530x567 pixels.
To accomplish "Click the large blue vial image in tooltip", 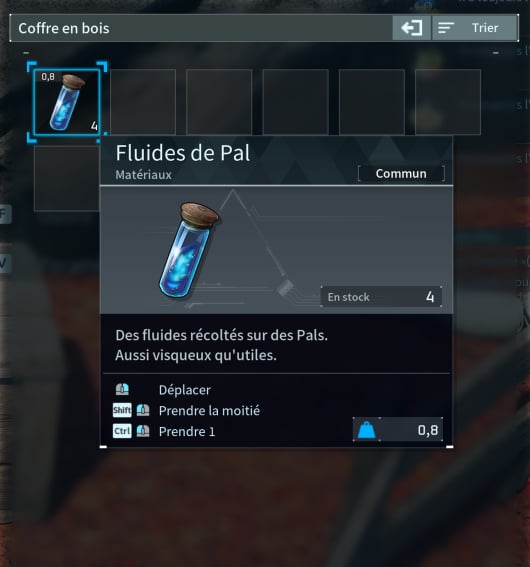I will 189,250.
